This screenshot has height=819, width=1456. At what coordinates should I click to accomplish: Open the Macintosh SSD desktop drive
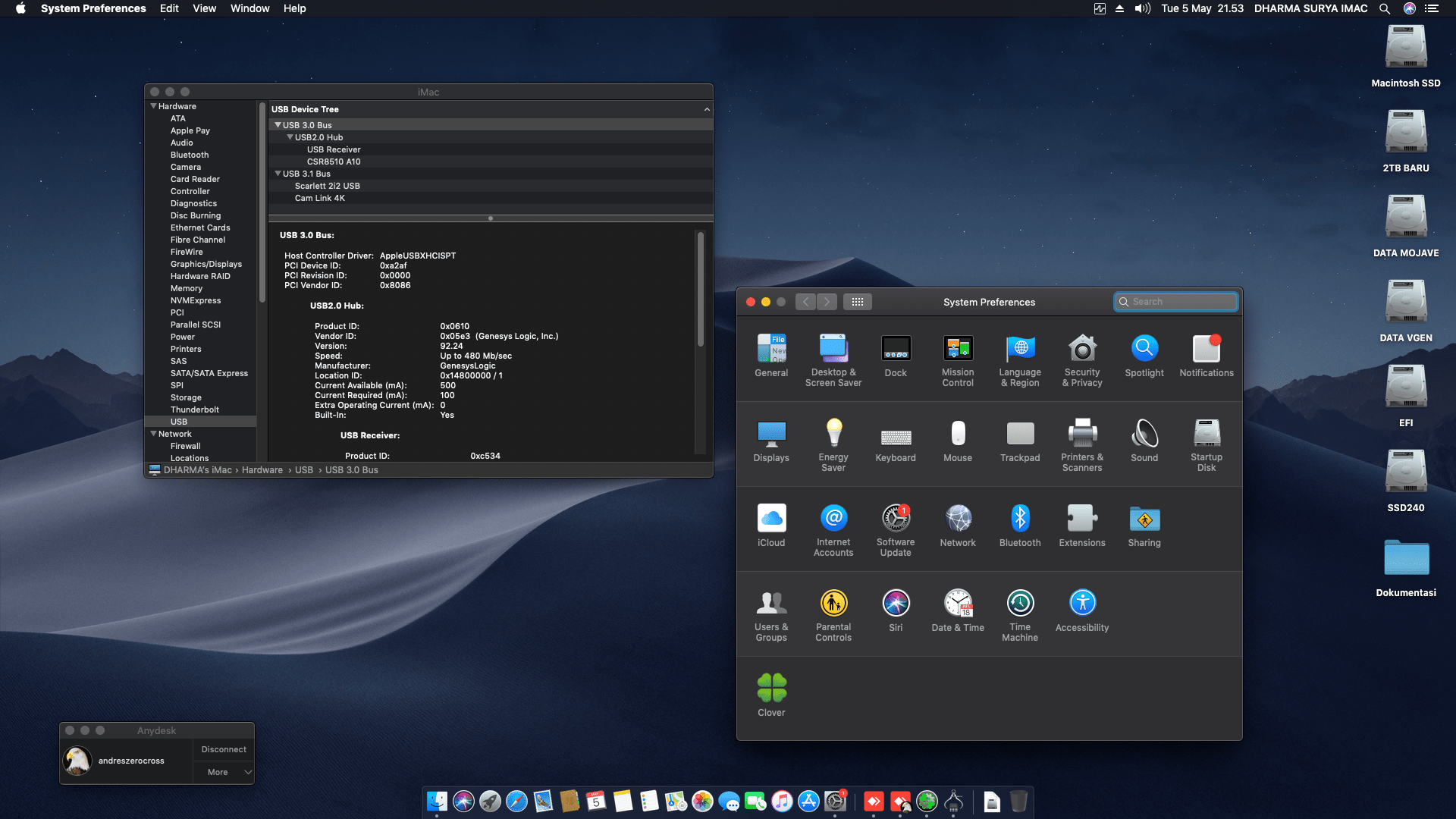(x=1406, y=56)
